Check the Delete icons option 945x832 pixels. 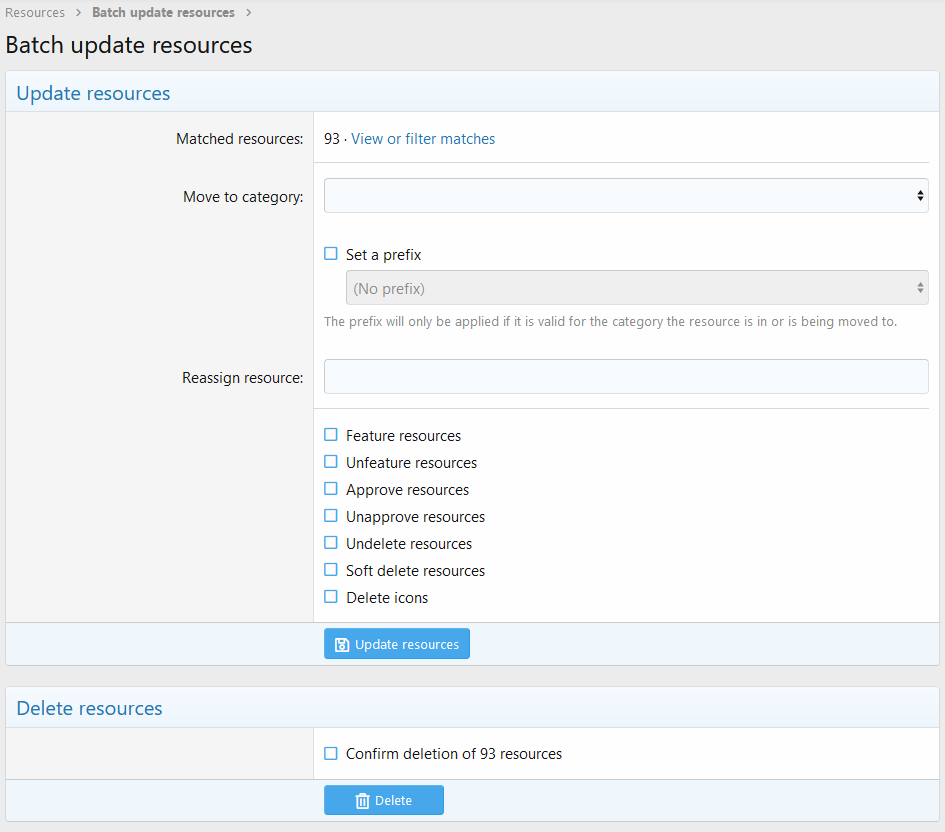click(x=331, y=597)
